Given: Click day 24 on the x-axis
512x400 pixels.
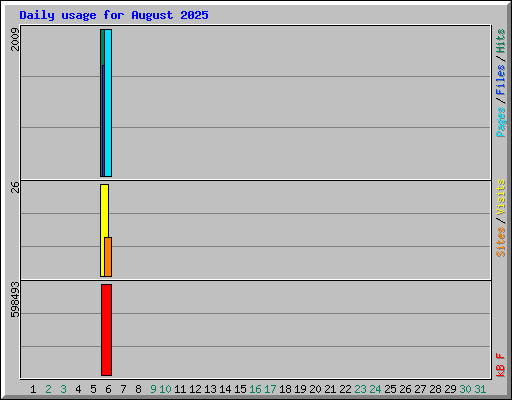Looking at the screenshot, I should pos(375,389).
